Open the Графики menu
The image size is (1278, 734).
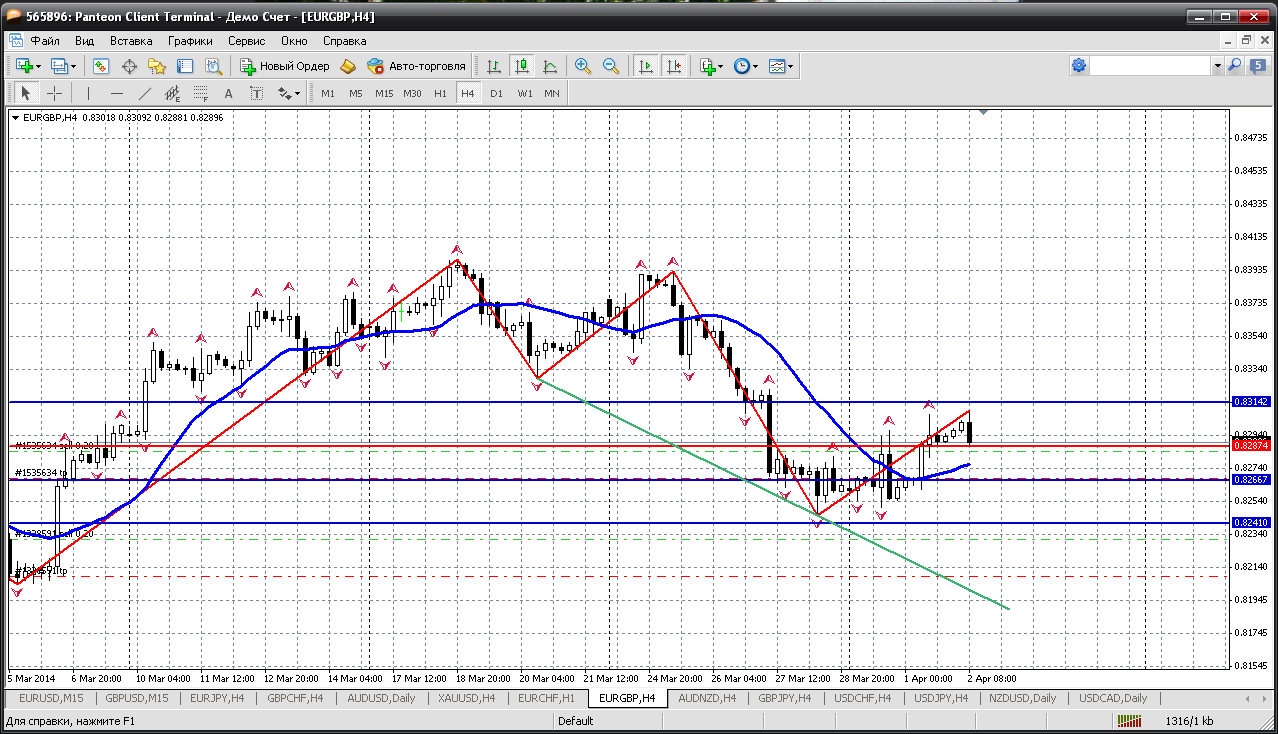click(x=190, y=41)
